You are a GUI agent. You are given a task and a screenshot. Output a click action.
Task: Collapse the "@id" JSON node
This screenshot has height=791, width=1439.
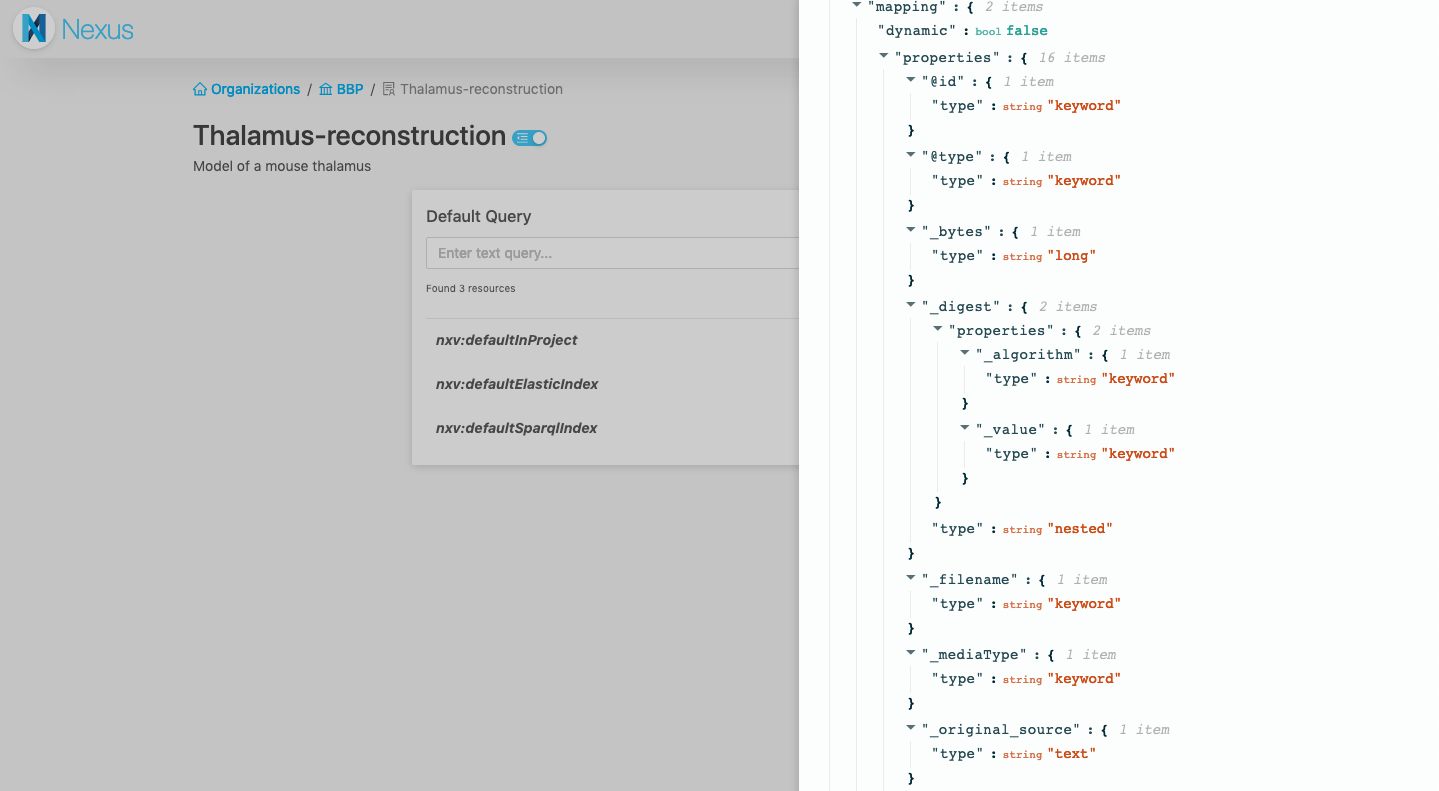tap(911, 81)
